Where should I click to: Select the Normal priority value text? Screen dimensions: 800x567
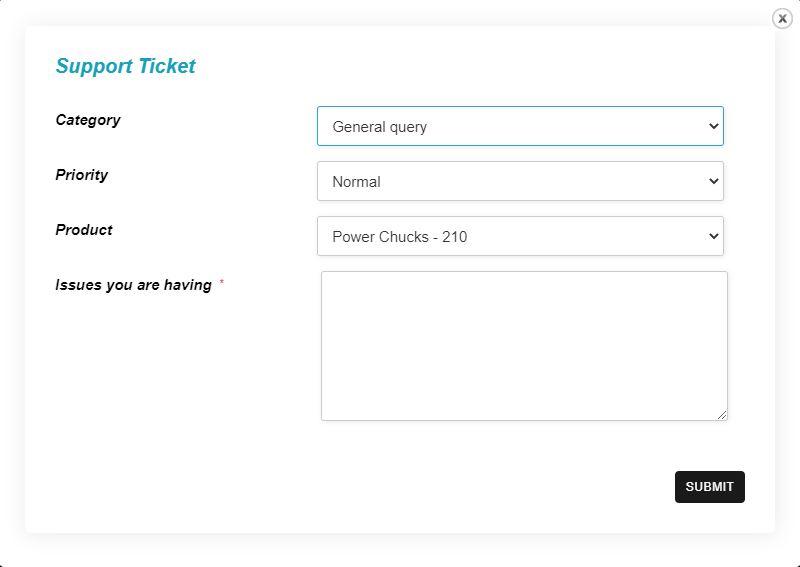[356, 182]
